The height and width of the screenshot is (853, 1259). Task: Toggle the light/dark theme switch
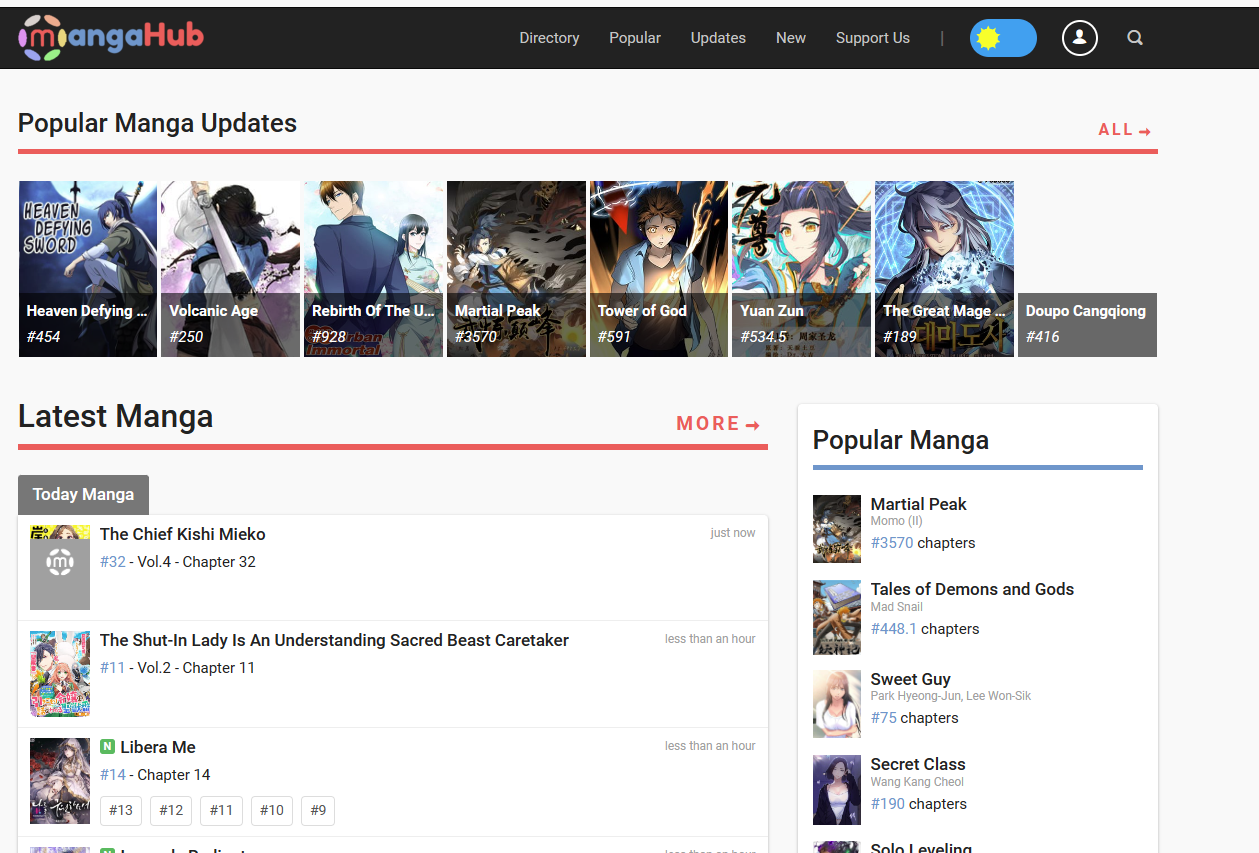[1003, 38]
